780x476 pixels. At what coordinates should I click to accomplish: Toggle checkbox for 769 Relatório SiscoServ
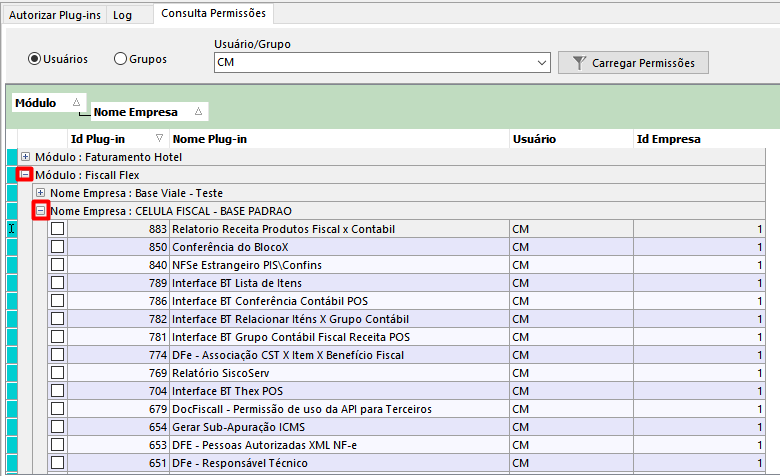(58, 373)
